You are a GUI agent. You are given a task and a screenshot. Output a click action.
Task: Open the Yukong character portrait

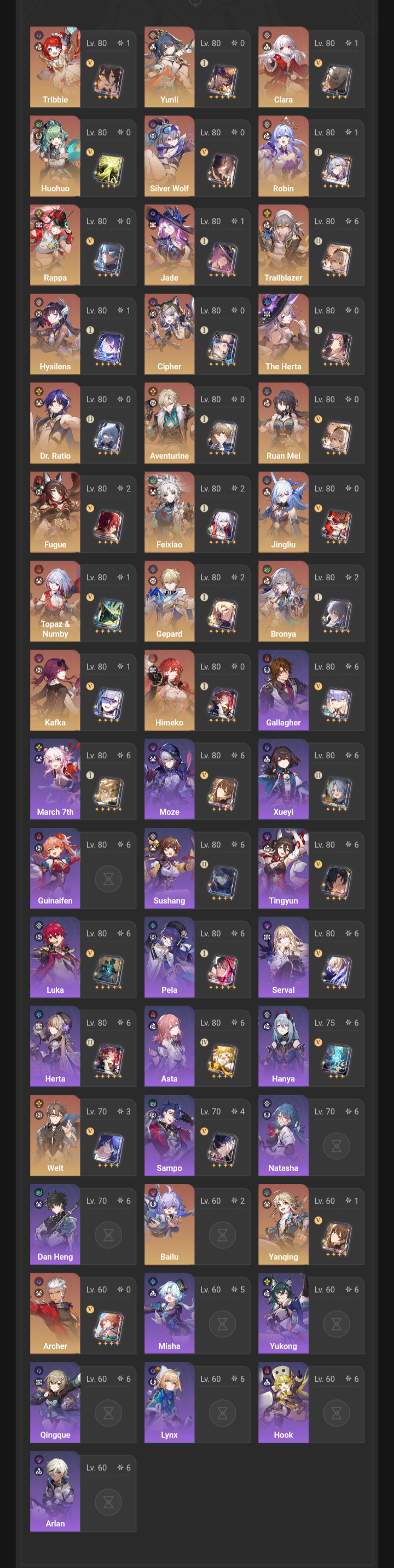[x=283, y=1314]
